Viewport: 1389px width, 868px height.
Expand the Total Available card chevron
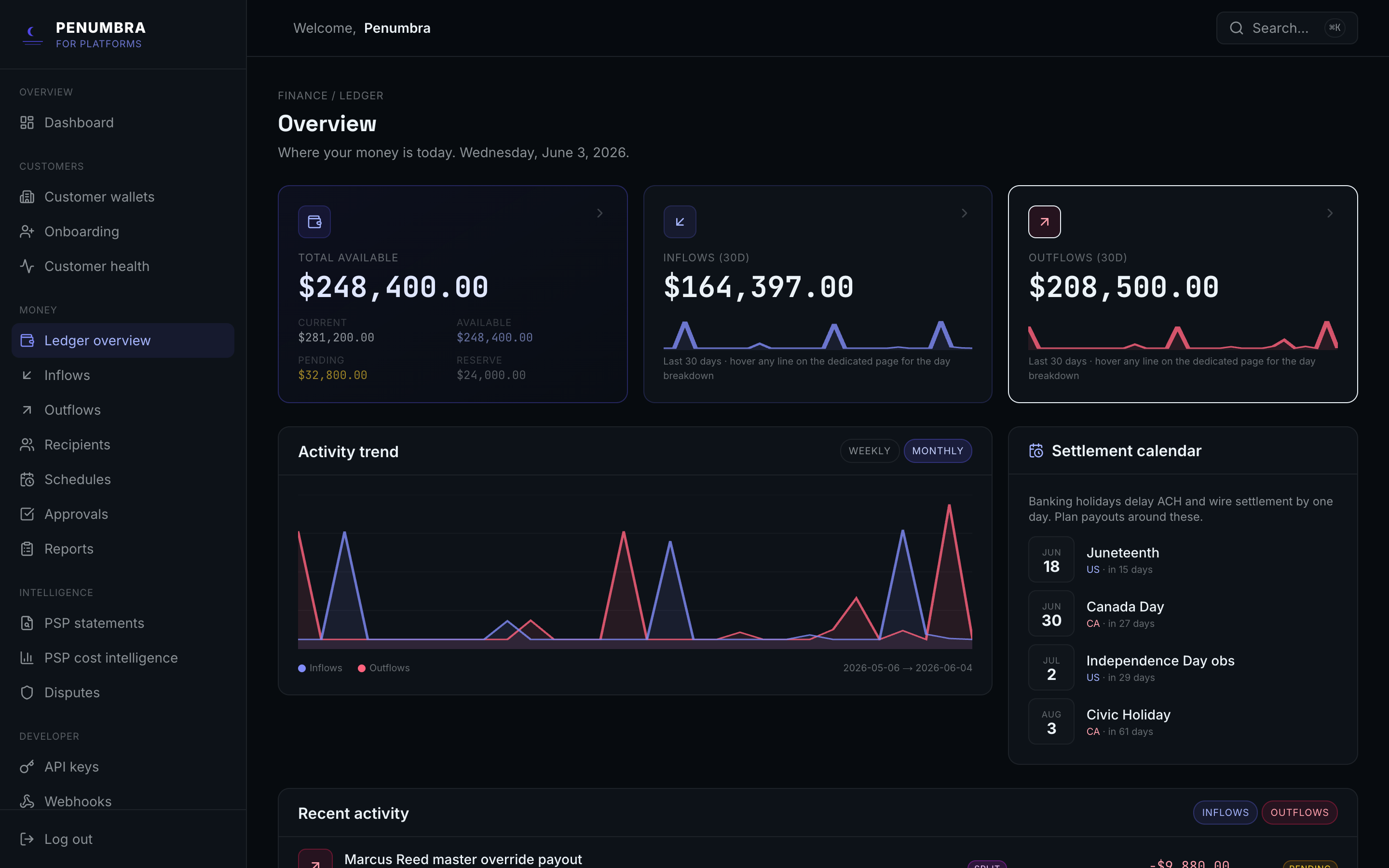click(x=600, y=214)
